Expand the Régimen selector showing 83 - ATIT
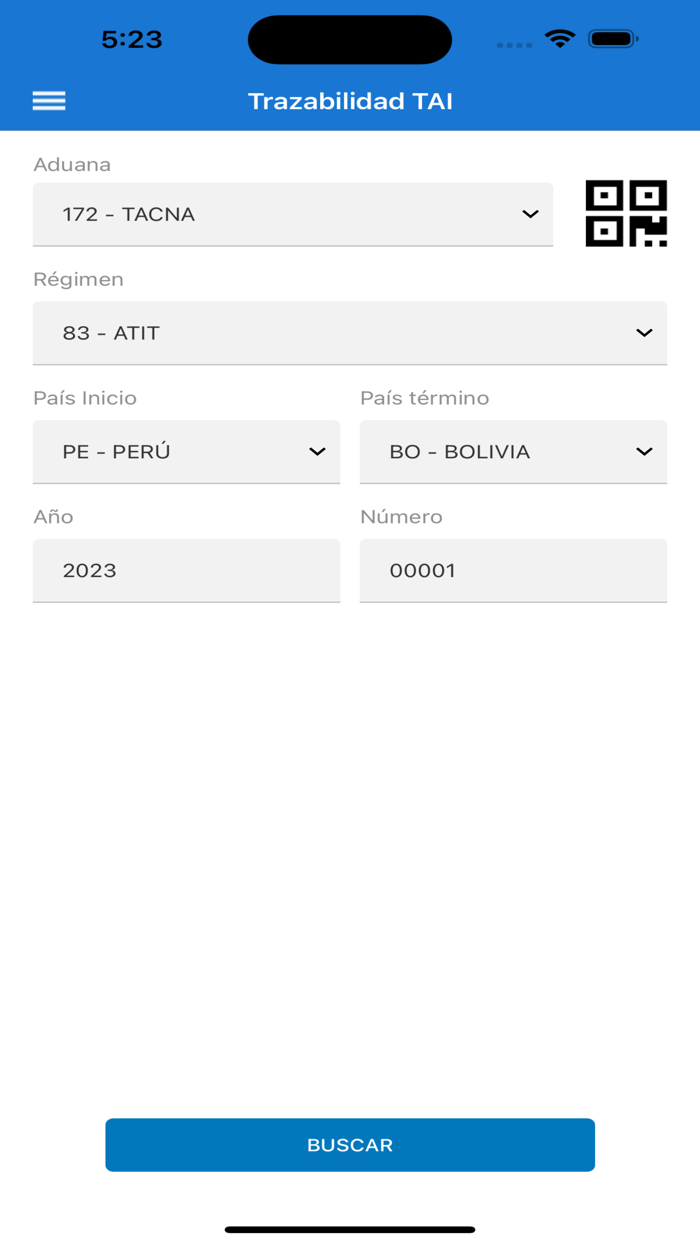700x1244 pixels. pos(350,333)
